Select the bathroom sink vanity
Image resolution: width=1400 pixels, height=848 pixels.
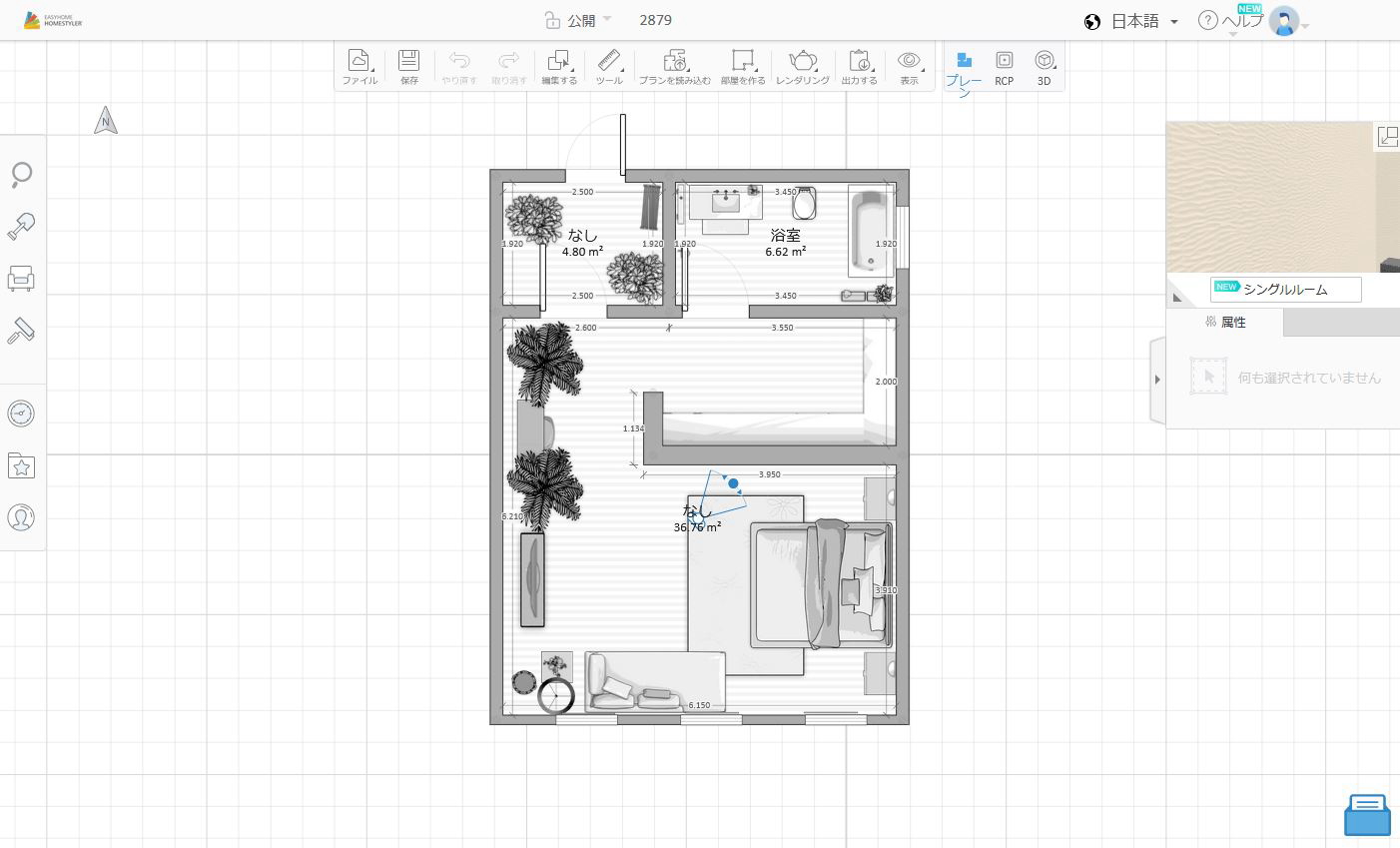click(x=726, y=202)
